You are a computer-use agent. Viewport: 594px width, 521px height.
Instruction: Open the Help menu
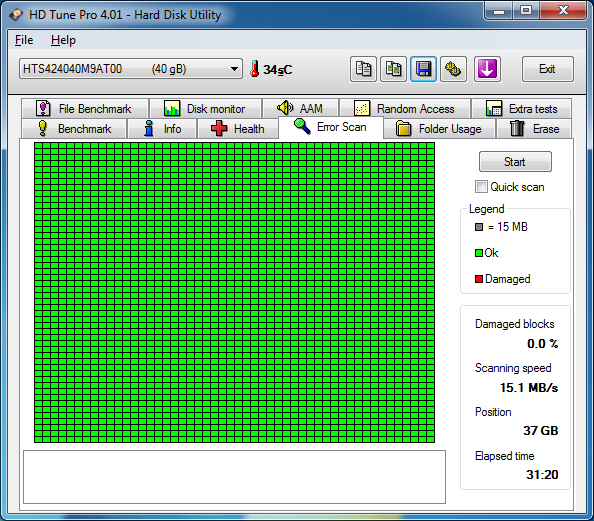pos(63,40)
